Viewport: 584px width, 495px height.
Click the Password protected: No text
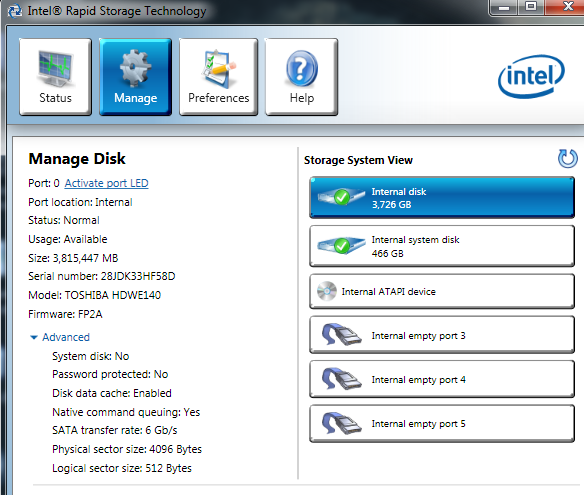(110, 374)
